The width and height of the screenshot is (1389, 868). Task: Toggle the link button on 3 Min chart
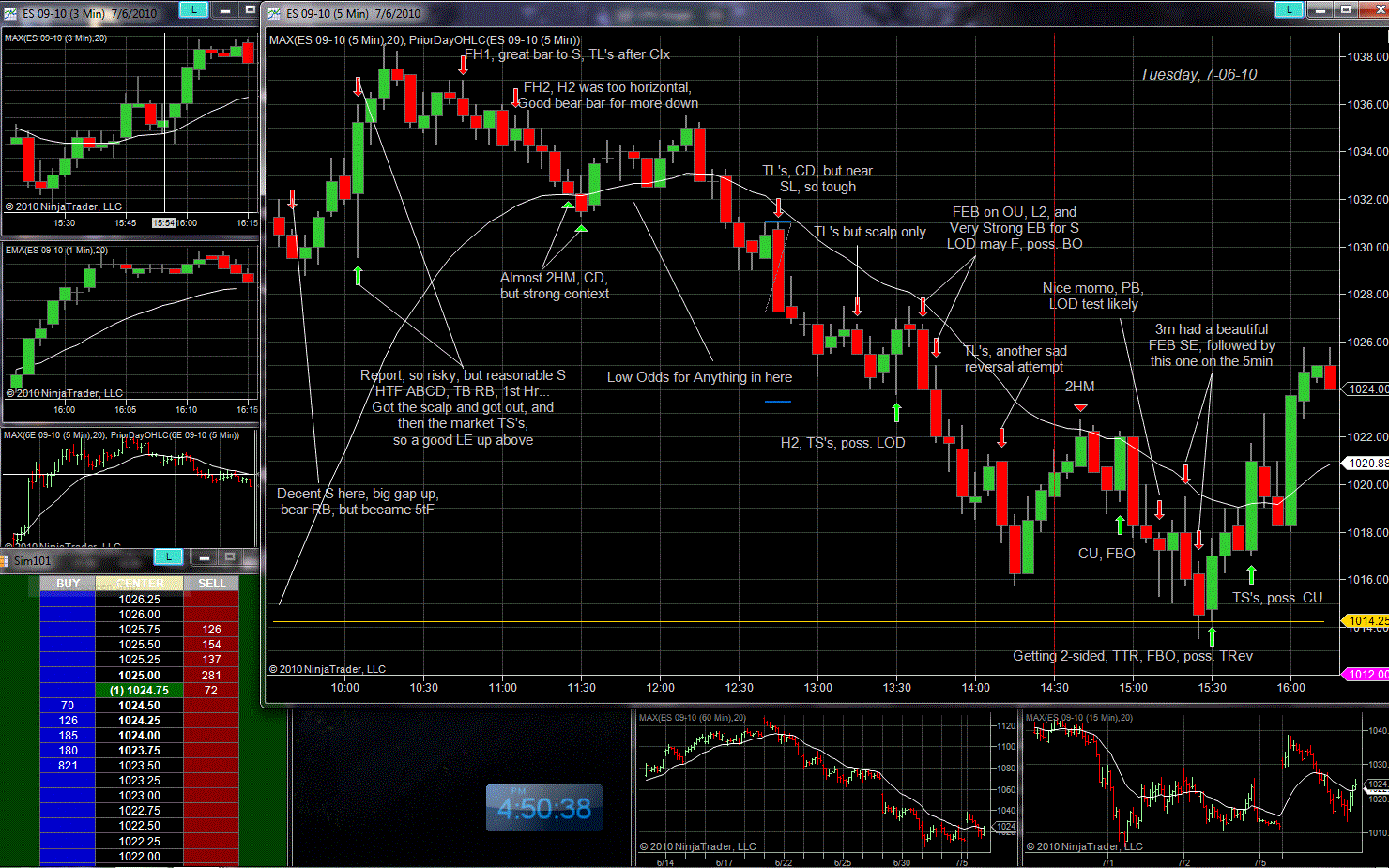coord(192,9)
